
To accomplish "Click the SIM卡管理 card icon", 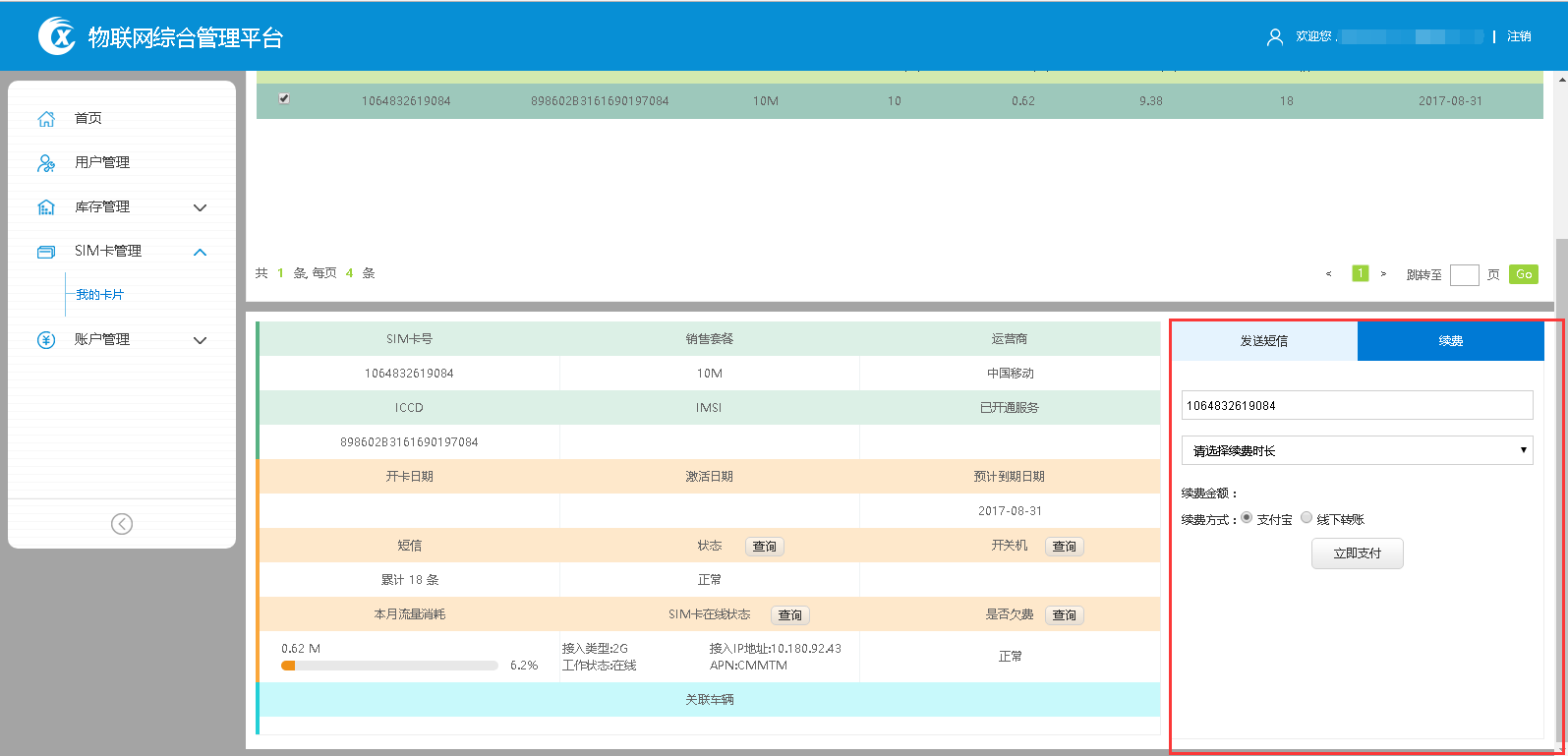I will pos(46,252).
